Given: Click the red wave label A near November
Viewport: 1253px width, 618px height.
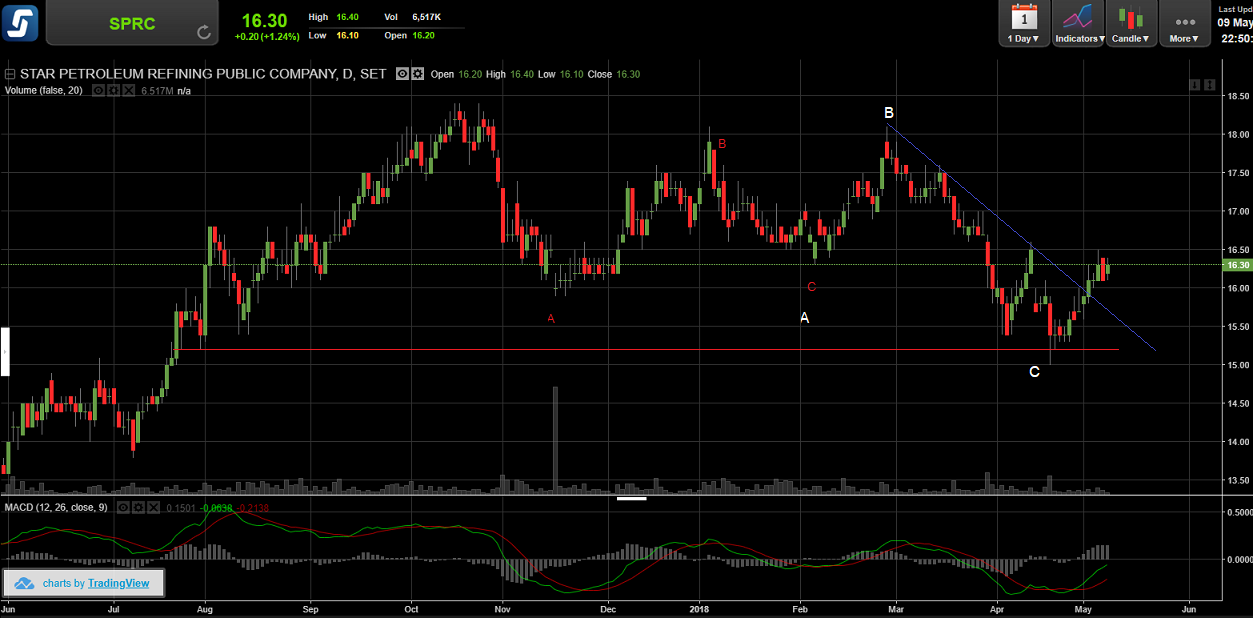Looking at the screenshot, I should pos(550,319).
